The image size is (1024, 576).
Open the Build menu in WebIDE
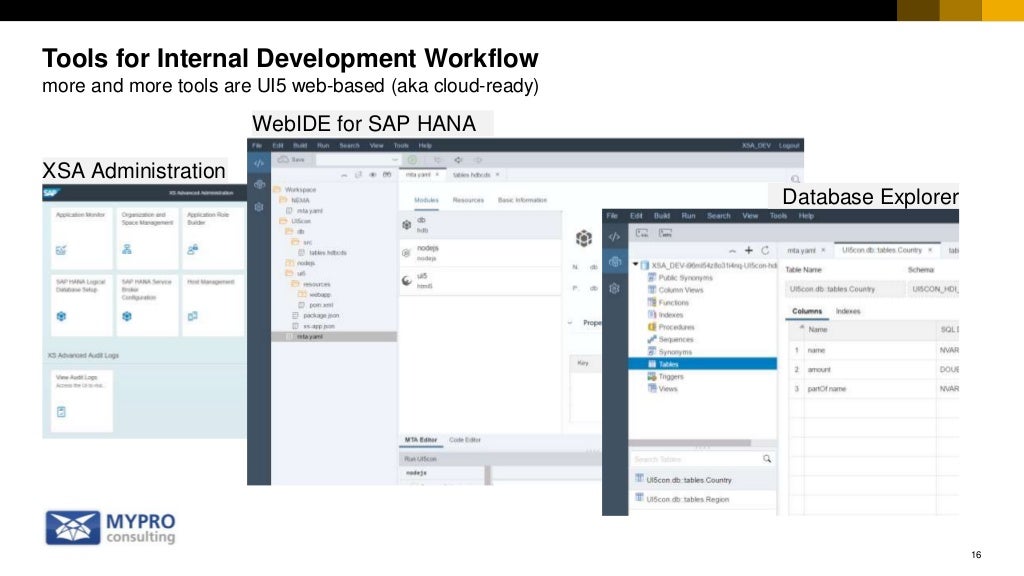300,146
